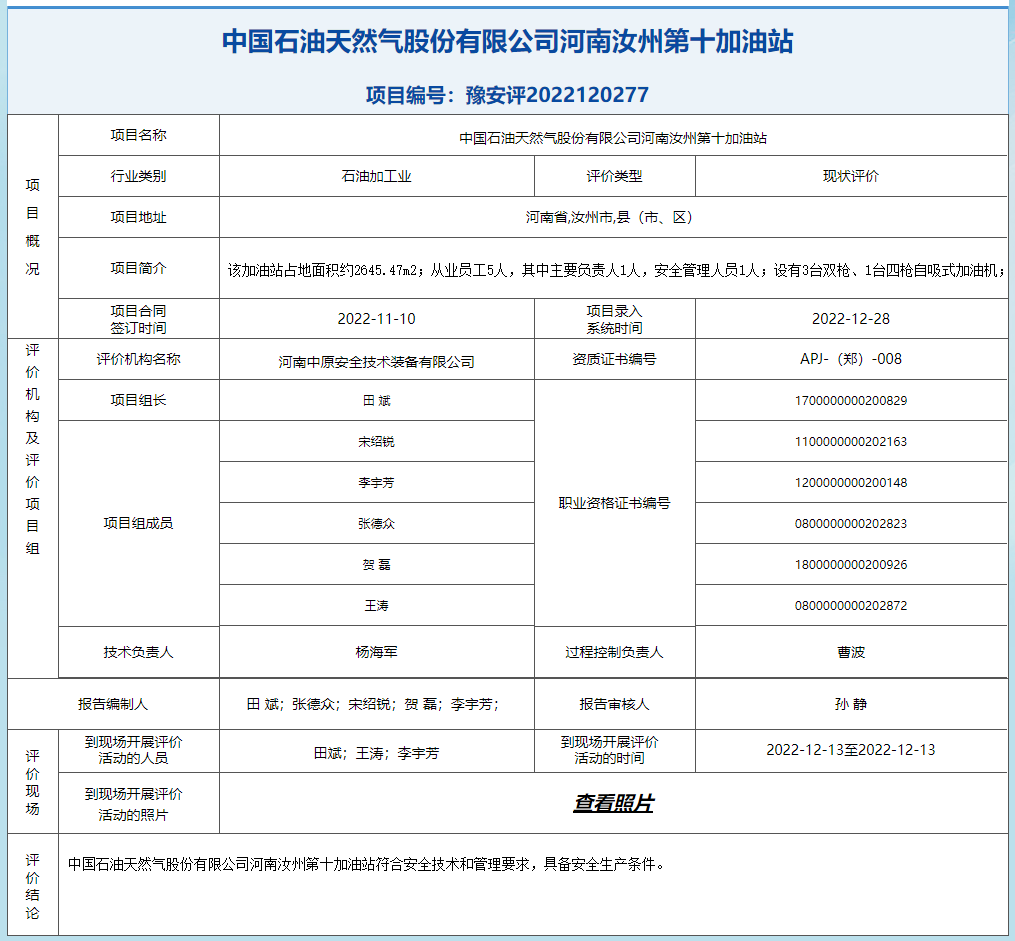The width and height of the screenshot is (1015, 941).
Task: Click member name 张德众 in member list
Action: click(x=376, y=524)
